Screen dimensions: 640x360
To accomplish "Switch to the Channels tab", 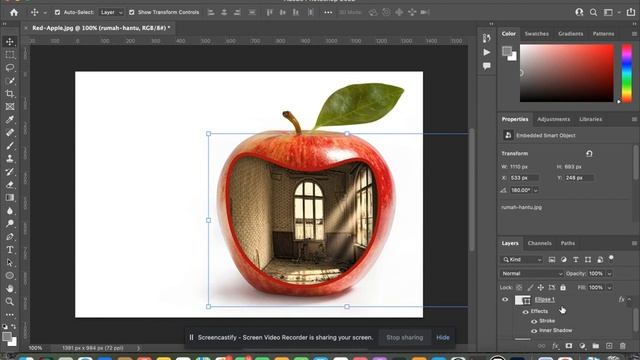I will pos(539,243).
